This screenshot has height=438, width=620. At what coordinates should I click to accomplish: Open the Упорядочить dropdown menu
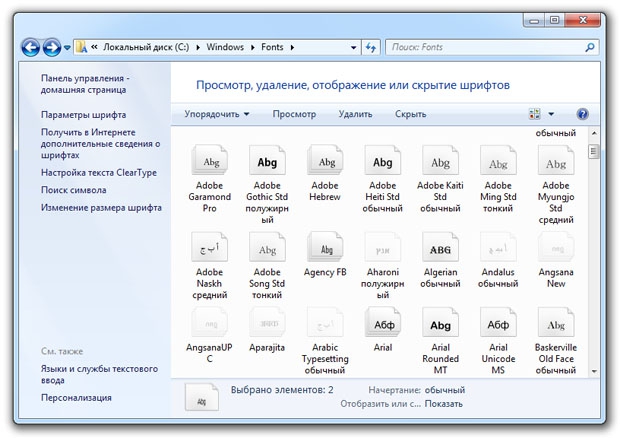tap(217, 114)
